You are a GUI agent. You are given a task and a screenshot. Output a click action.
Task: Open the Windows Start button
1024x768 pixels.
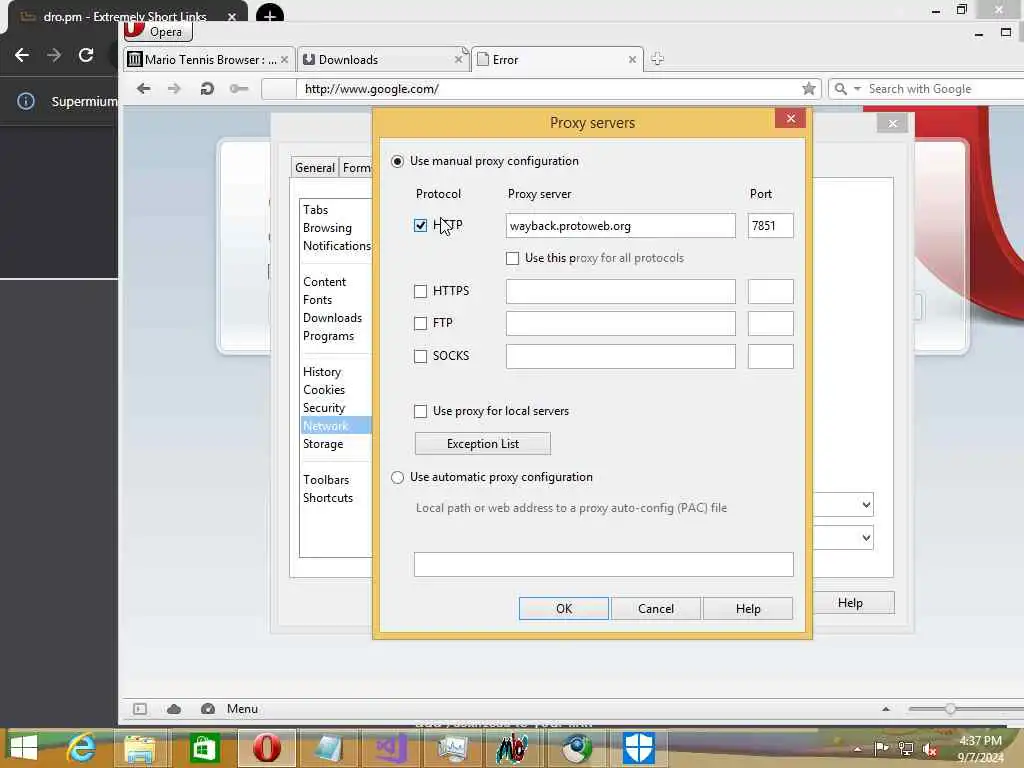coord(24,748)
